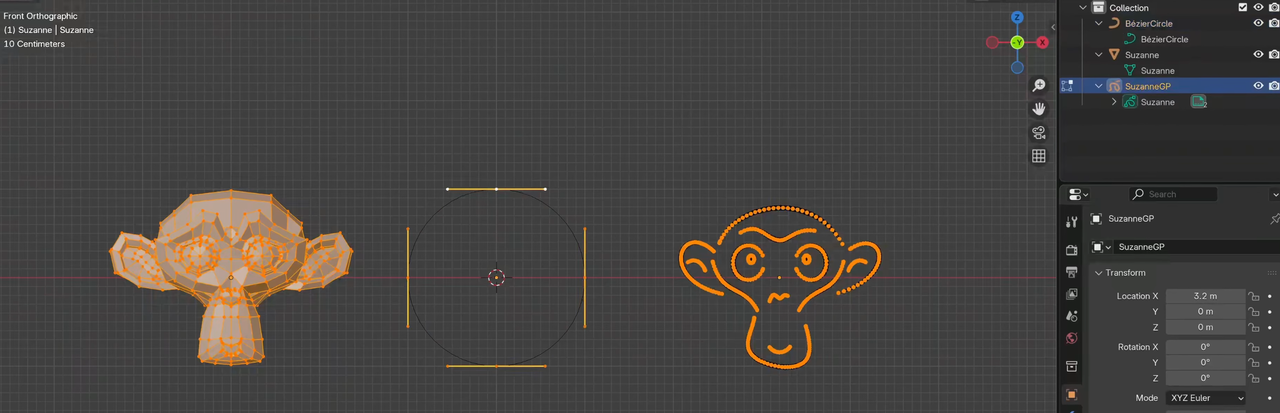Open the Scene properties tab icon
Viewport: 1280px width, 413px height.
tap(1072, 316)
